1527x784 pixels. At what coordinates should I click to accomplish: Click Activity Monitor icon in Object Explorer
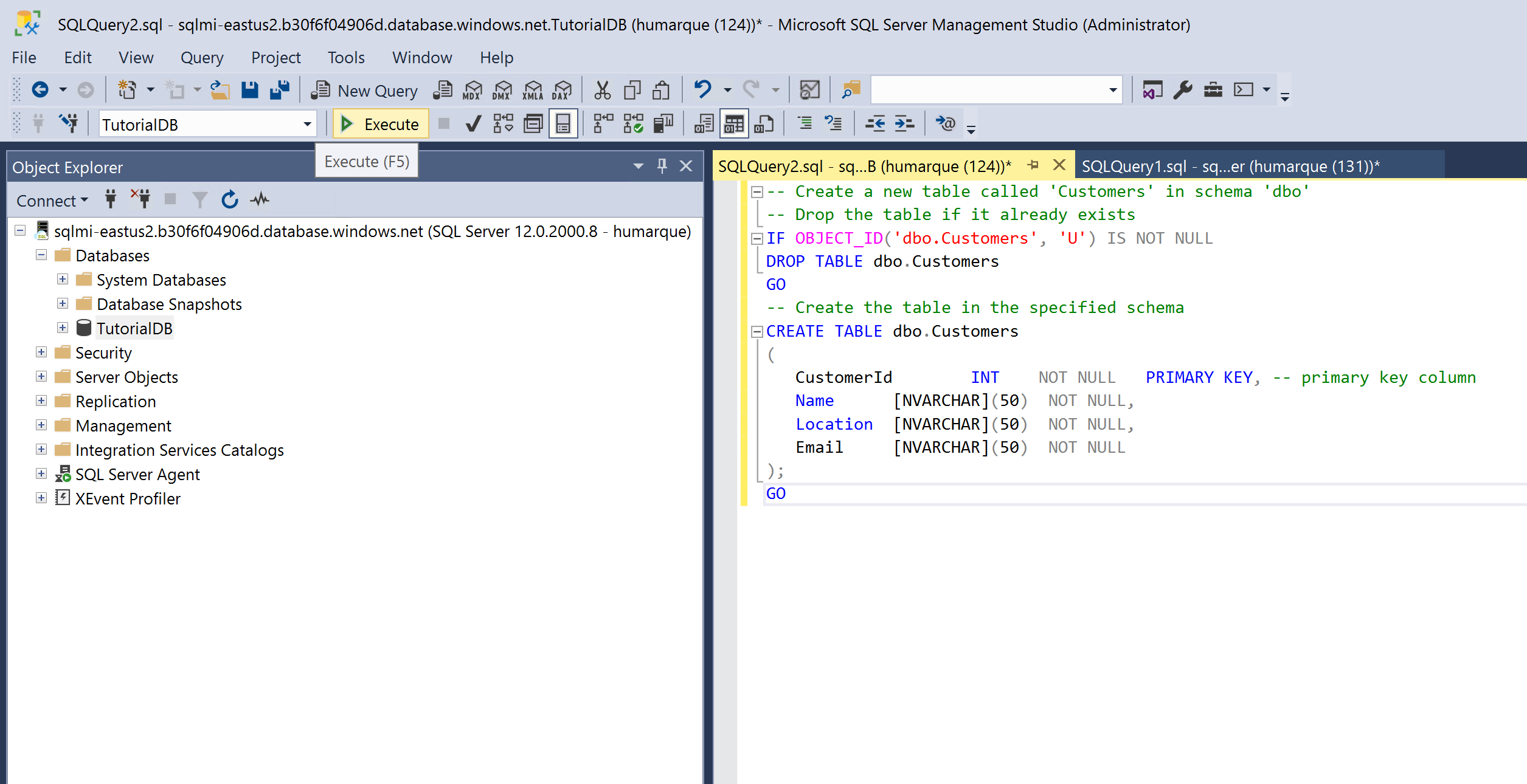pyautogui.click(x=260, y=199)
